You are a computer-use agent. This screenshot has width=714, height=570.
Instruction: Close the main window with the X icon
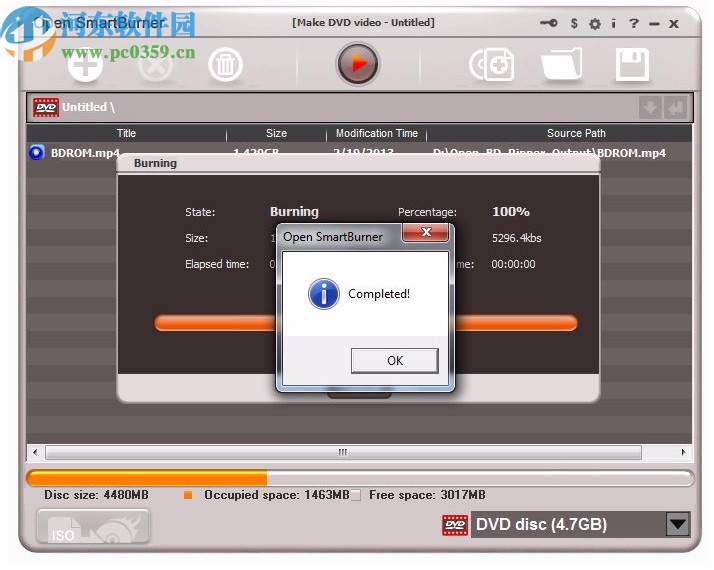coord(674,24)
